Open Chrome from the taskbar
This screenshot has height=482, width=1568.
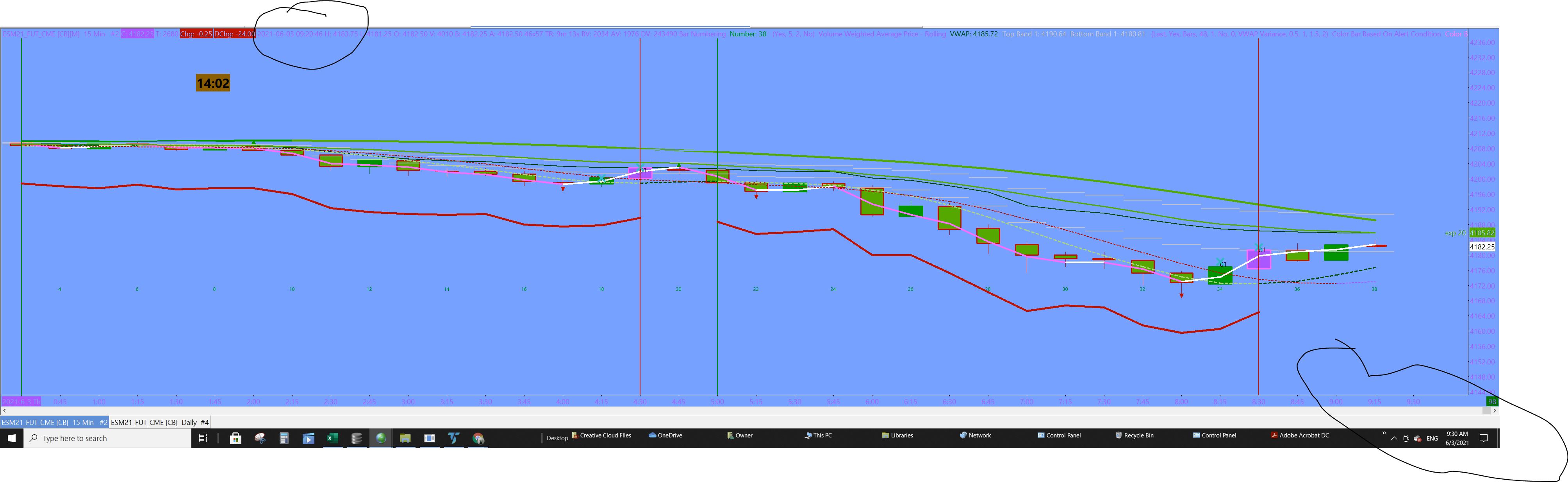pos(478,438)
